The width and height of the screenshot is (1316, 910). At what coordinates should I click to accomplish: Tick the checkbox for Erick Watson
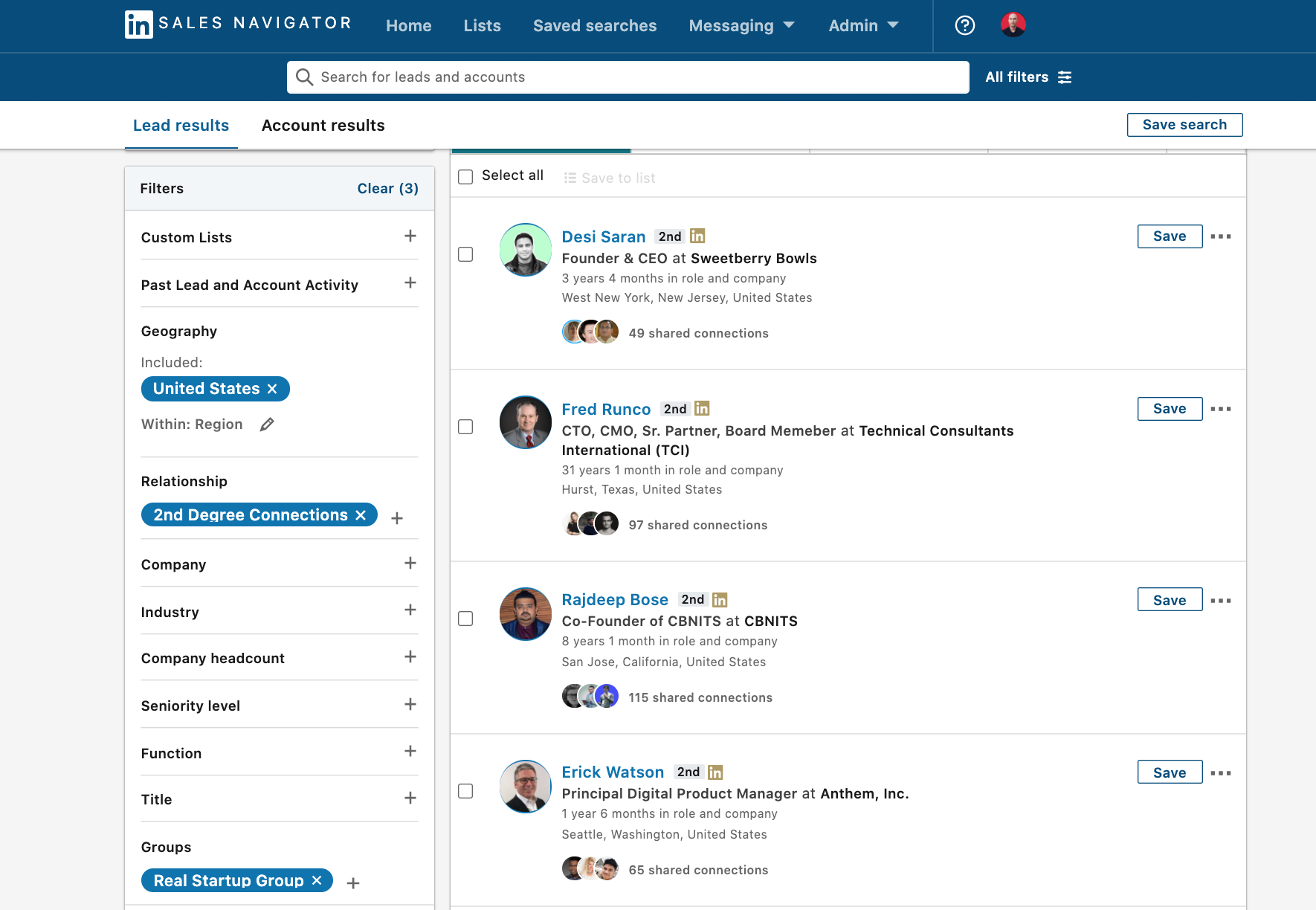[x=465, y=791]
